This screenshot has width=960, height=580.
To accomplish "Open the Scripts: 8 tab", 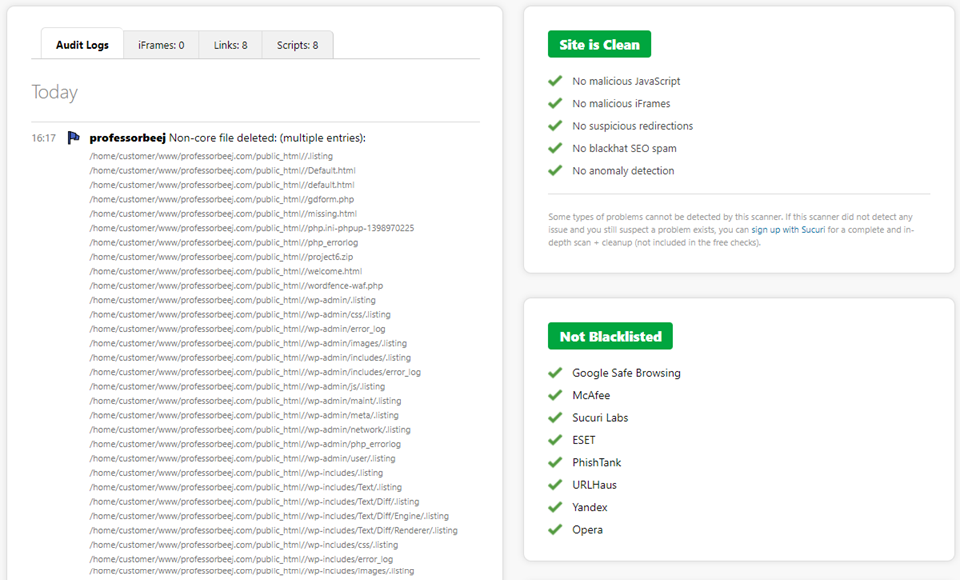I will (297, 45).
